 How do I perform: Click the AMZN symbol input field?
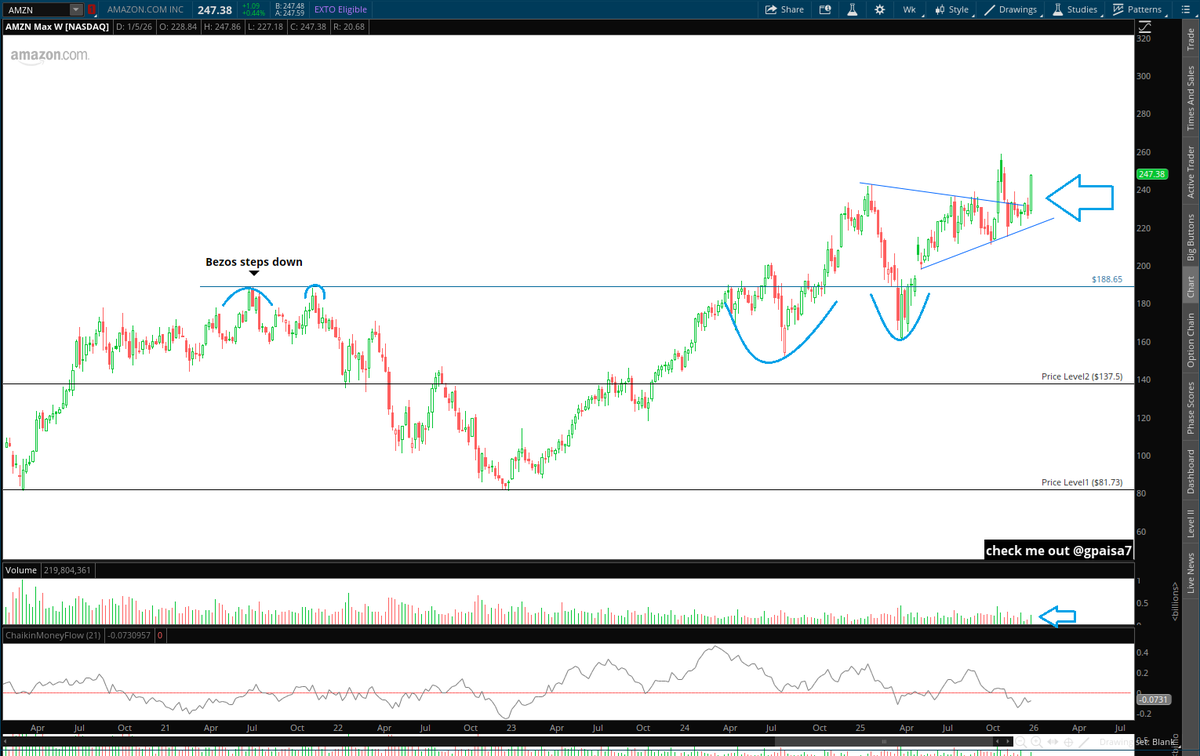coord(36,9)
